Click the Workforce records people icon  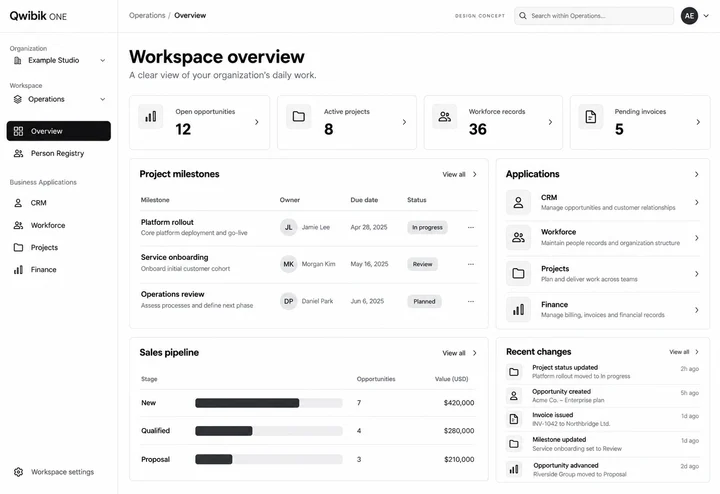444,116
